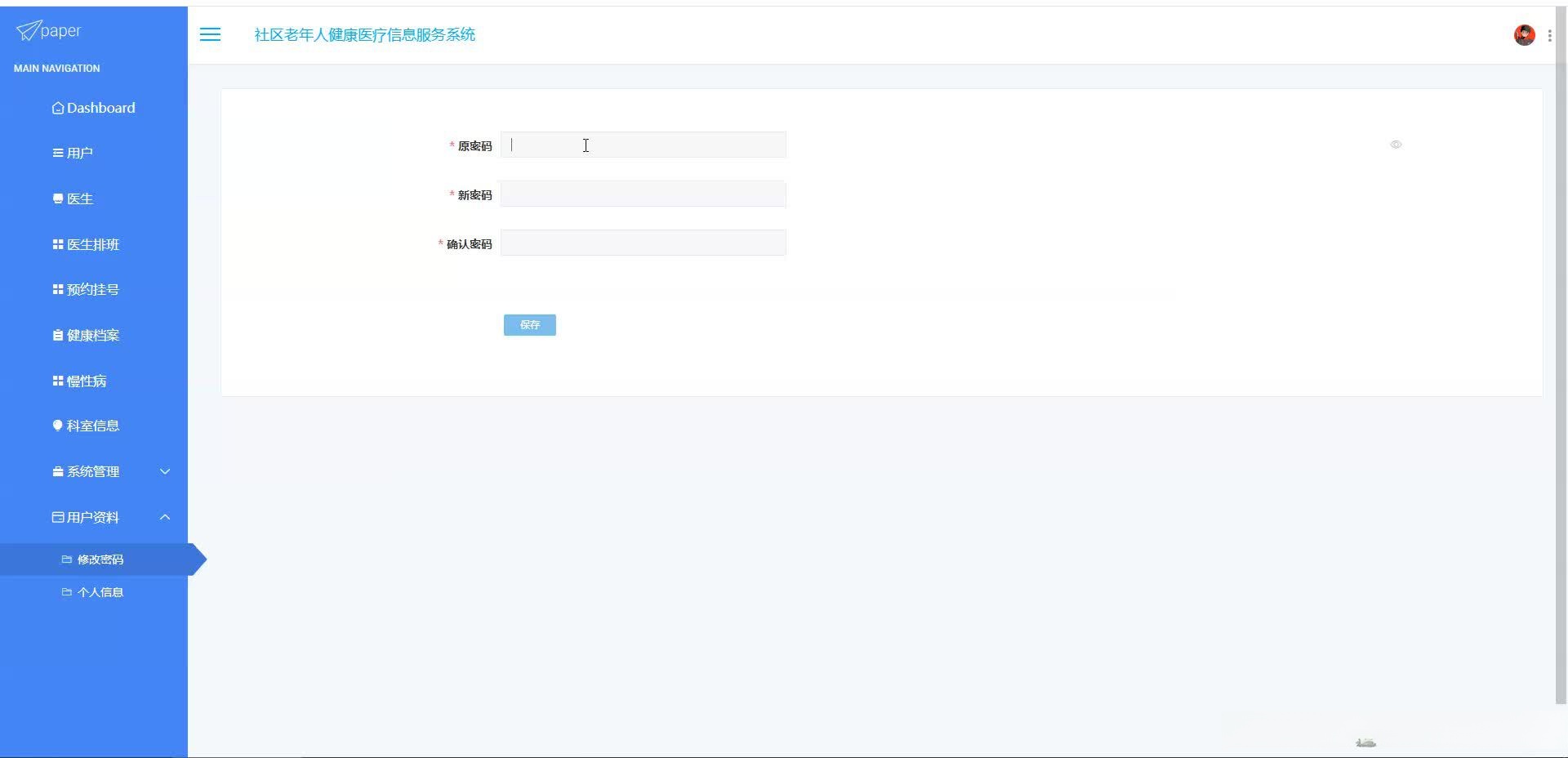
Task: Click the bulb icon beside 科室信息
Action: click(x=58, y=426)
